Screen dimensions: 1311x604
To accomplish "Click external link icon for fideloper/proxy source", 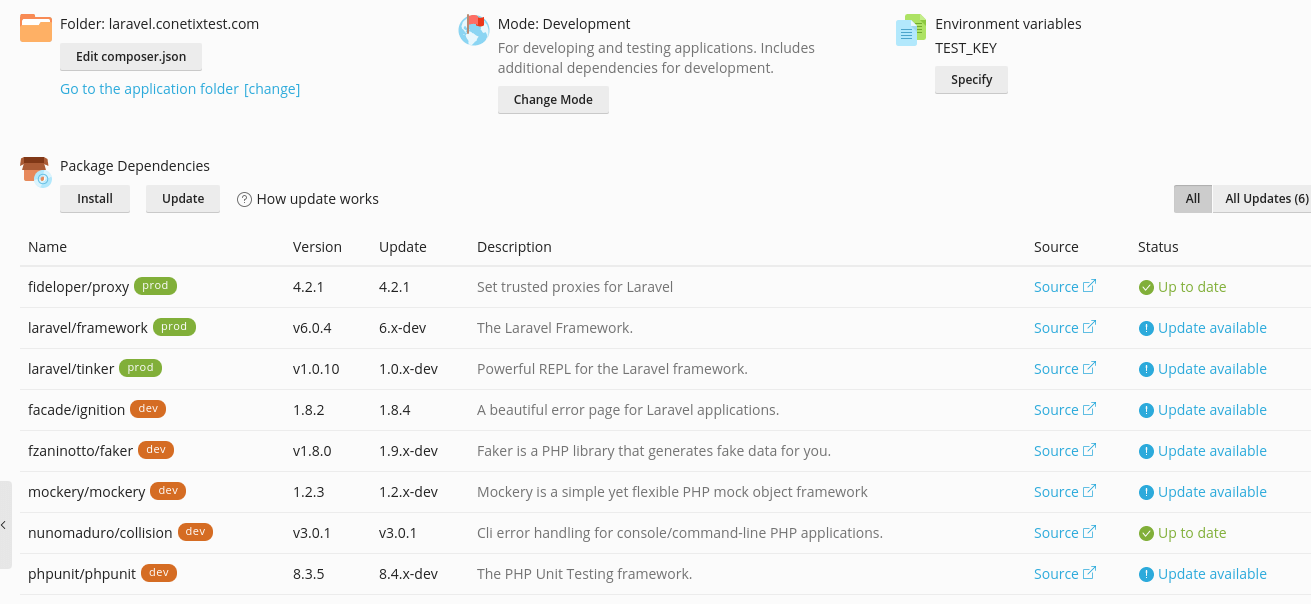I will tap(1089, 286).
